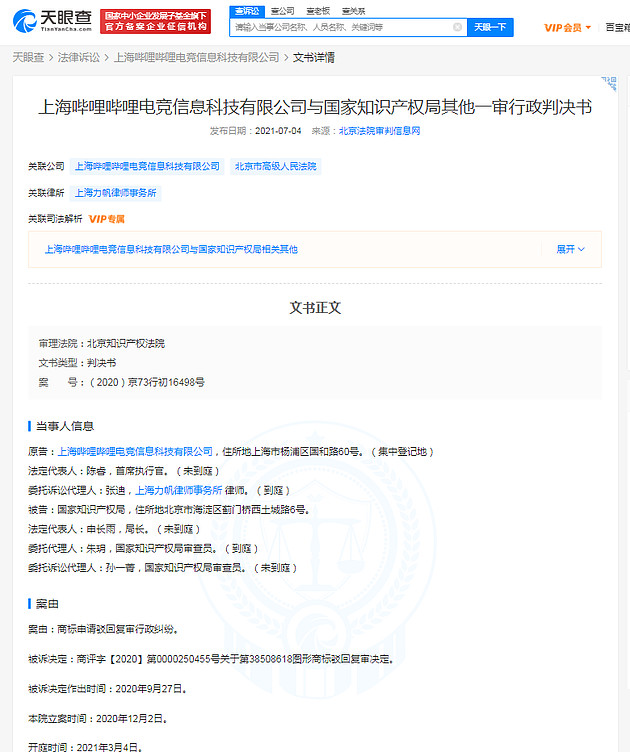Screen dimensions: 630x752
Task: Open related company tag 上海哔哩哔哩电竞信息科技有限公司
Action: pyautogui.click(x=147, y=166)
